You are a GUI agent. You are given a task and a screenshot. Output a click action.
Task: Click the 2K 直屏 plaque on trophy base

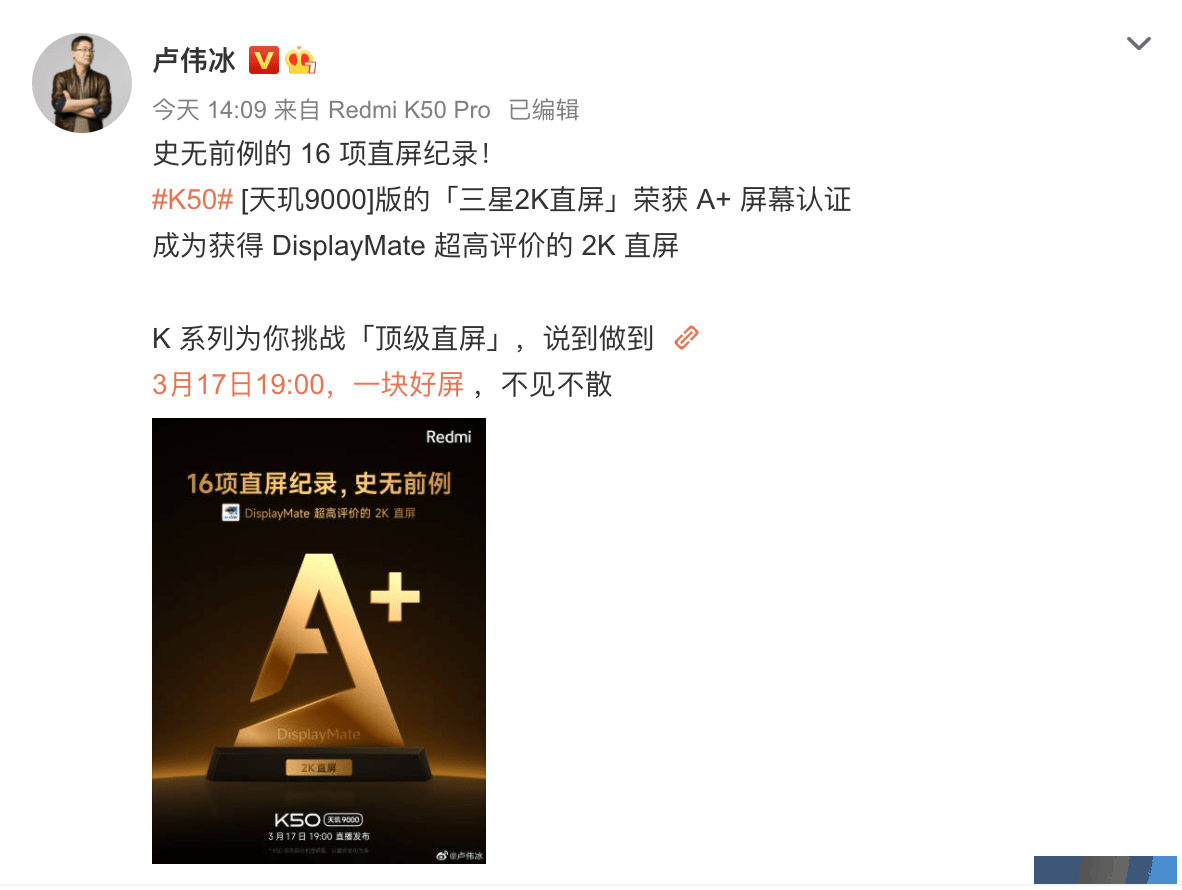coord(319,767)
